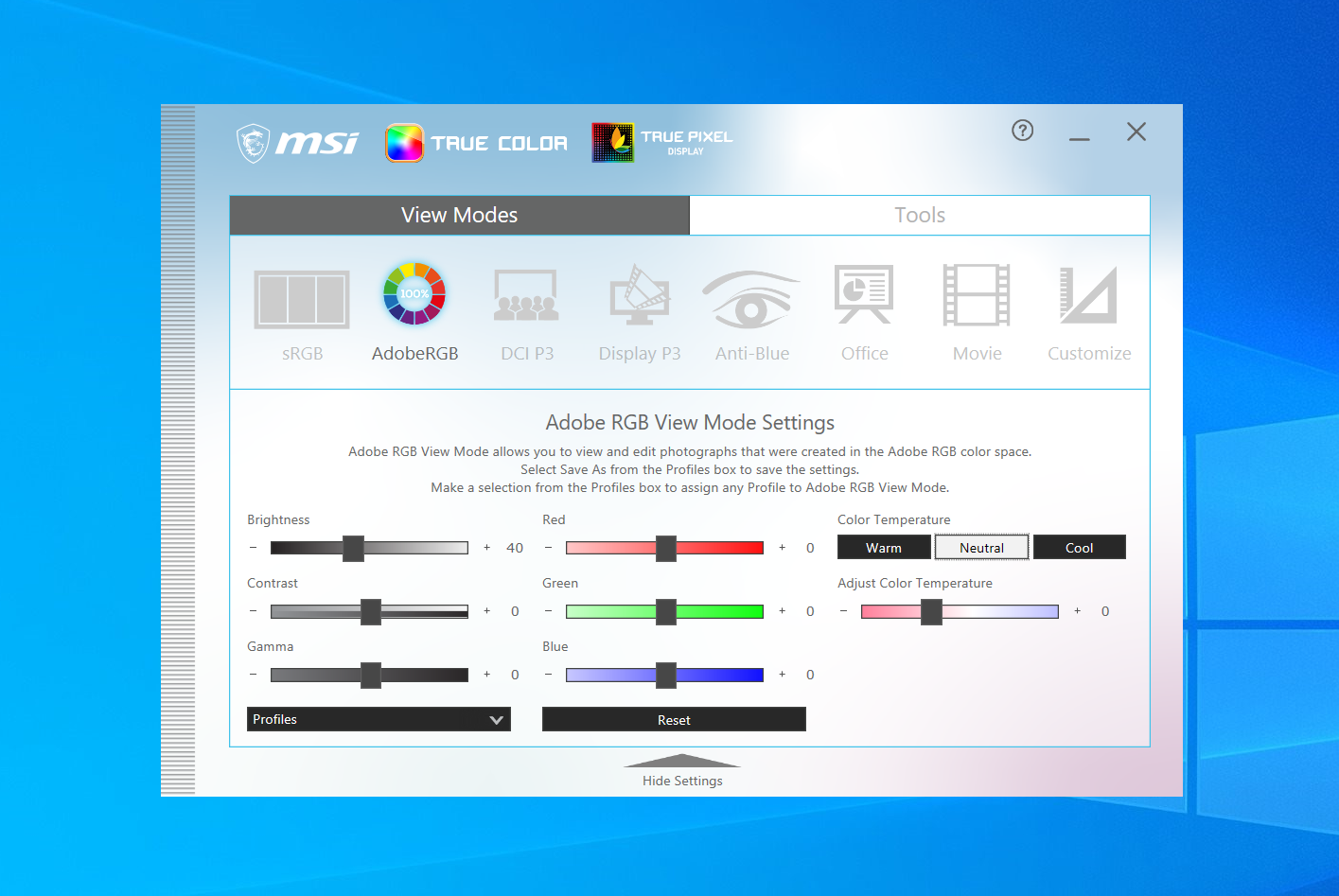
Task: Raise Adjust Color Temperature with plus
Action: [1078, 611]
